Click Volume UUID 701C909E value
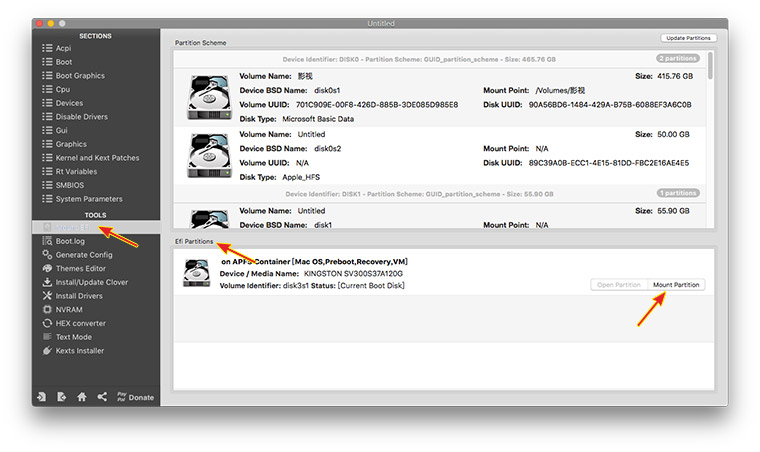The width and height of the screenshot is (760, 452). 377,105
